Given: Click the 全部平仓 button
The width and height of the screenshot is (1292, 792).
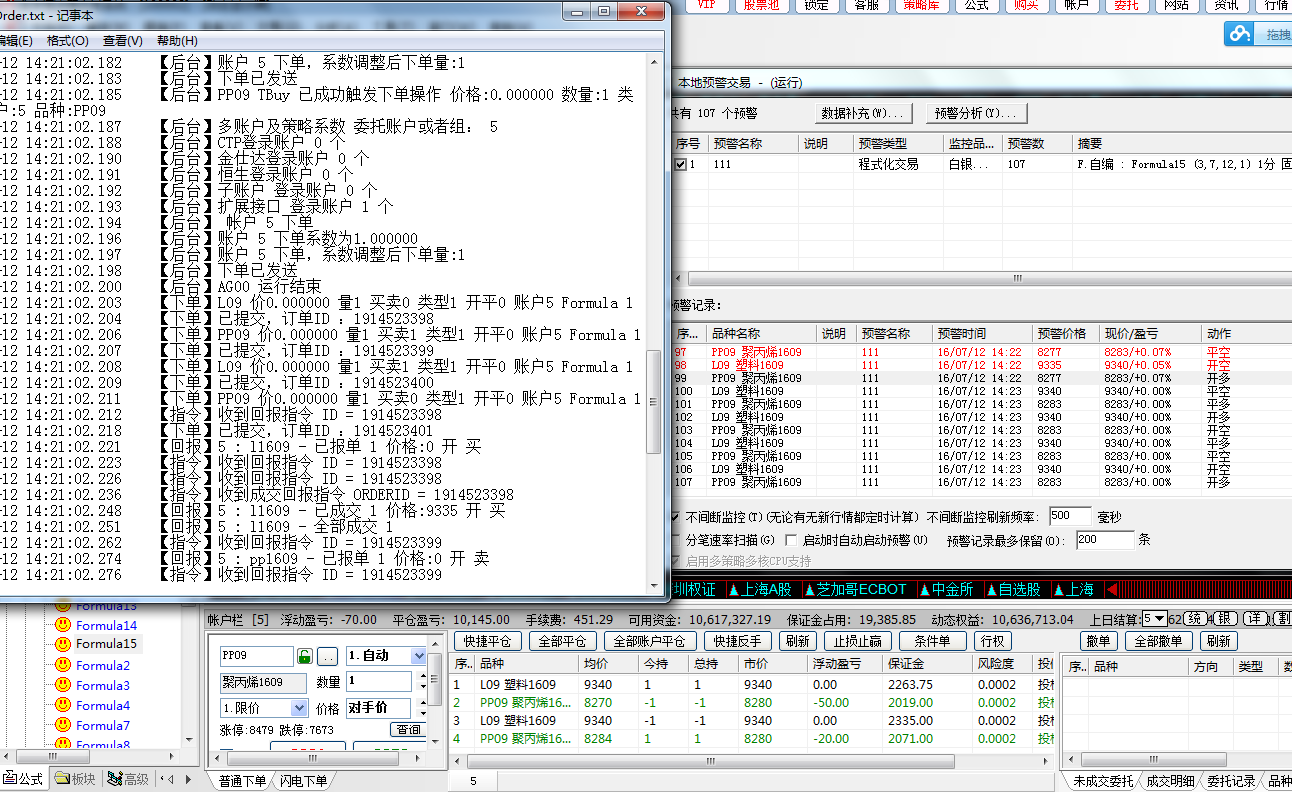Looking at the screenshot, I should pos(561,641).
